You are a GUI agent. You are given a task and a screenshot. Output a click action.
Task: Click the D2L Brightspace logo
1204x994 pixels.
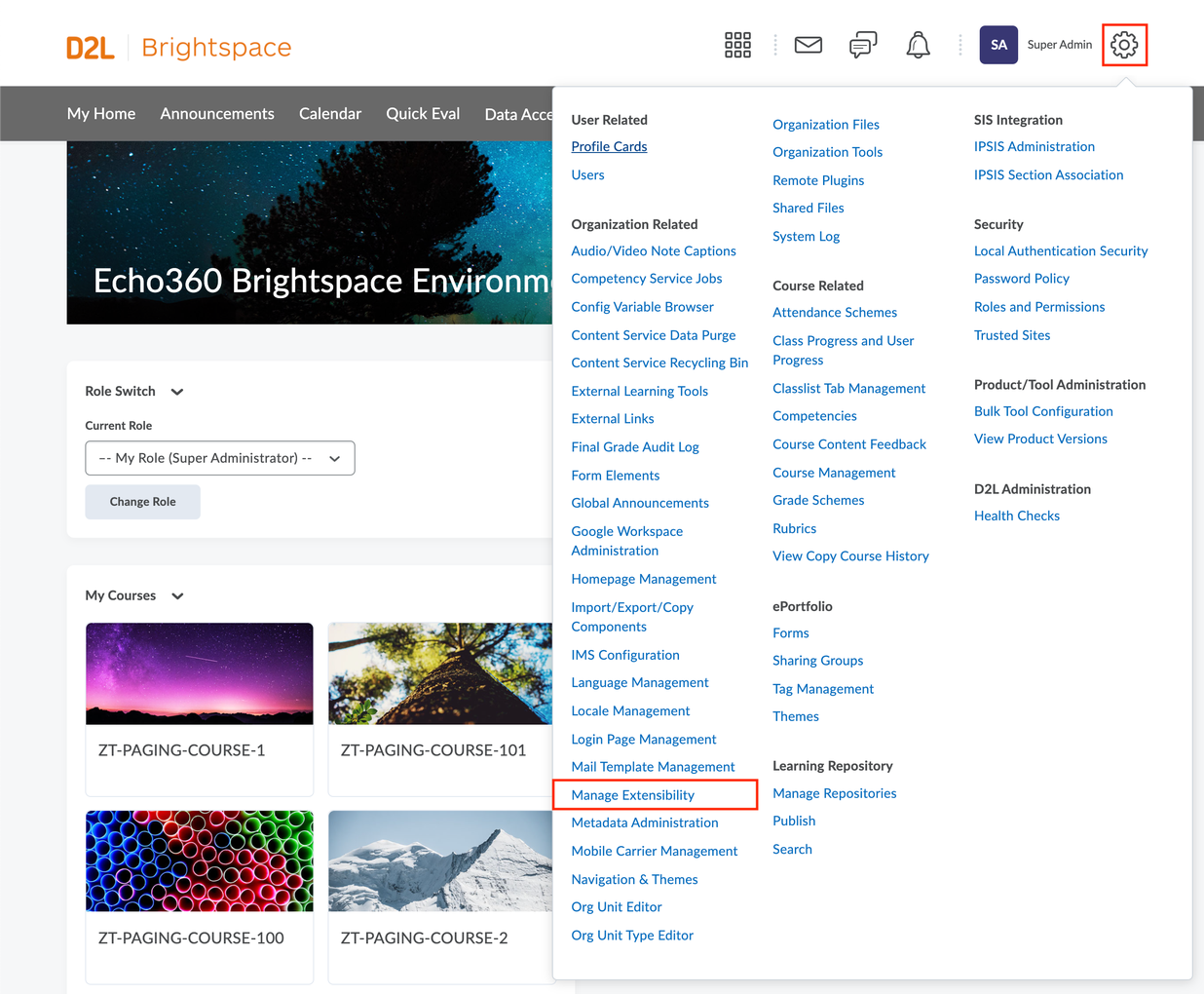178,47
